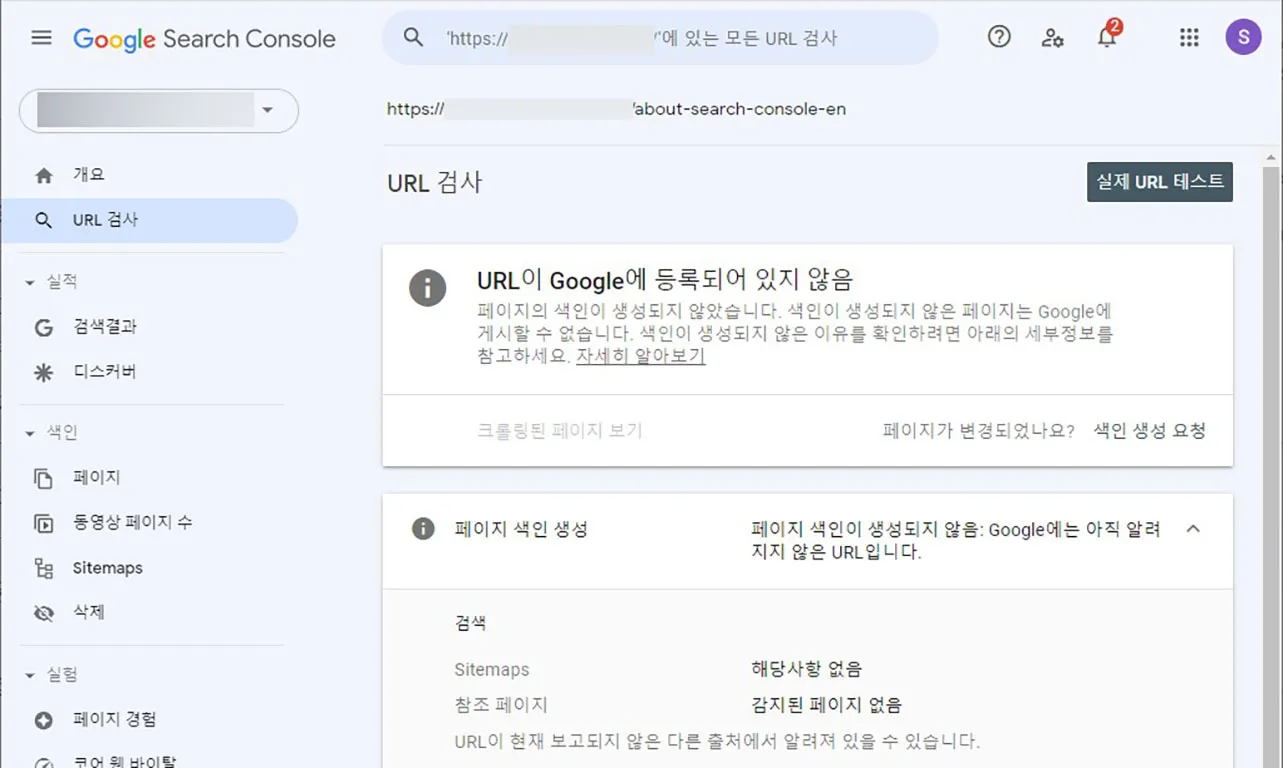Click the Google Search Console logo
The height and width of the screenshot is (768, 1283).
pos(204,39)
